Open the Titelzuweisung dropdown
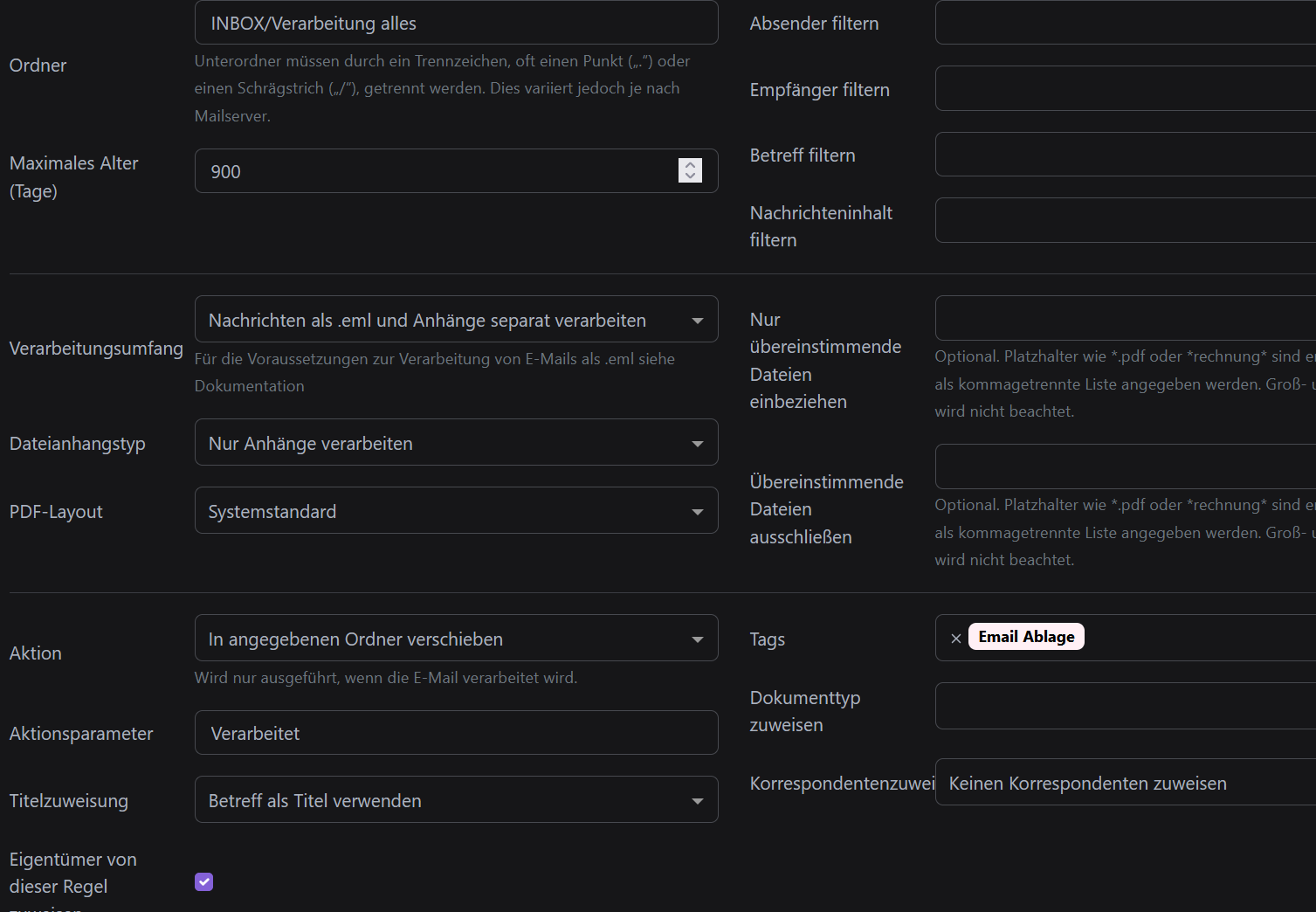This screenshot has width=1316, height=912. coord(456,800)
